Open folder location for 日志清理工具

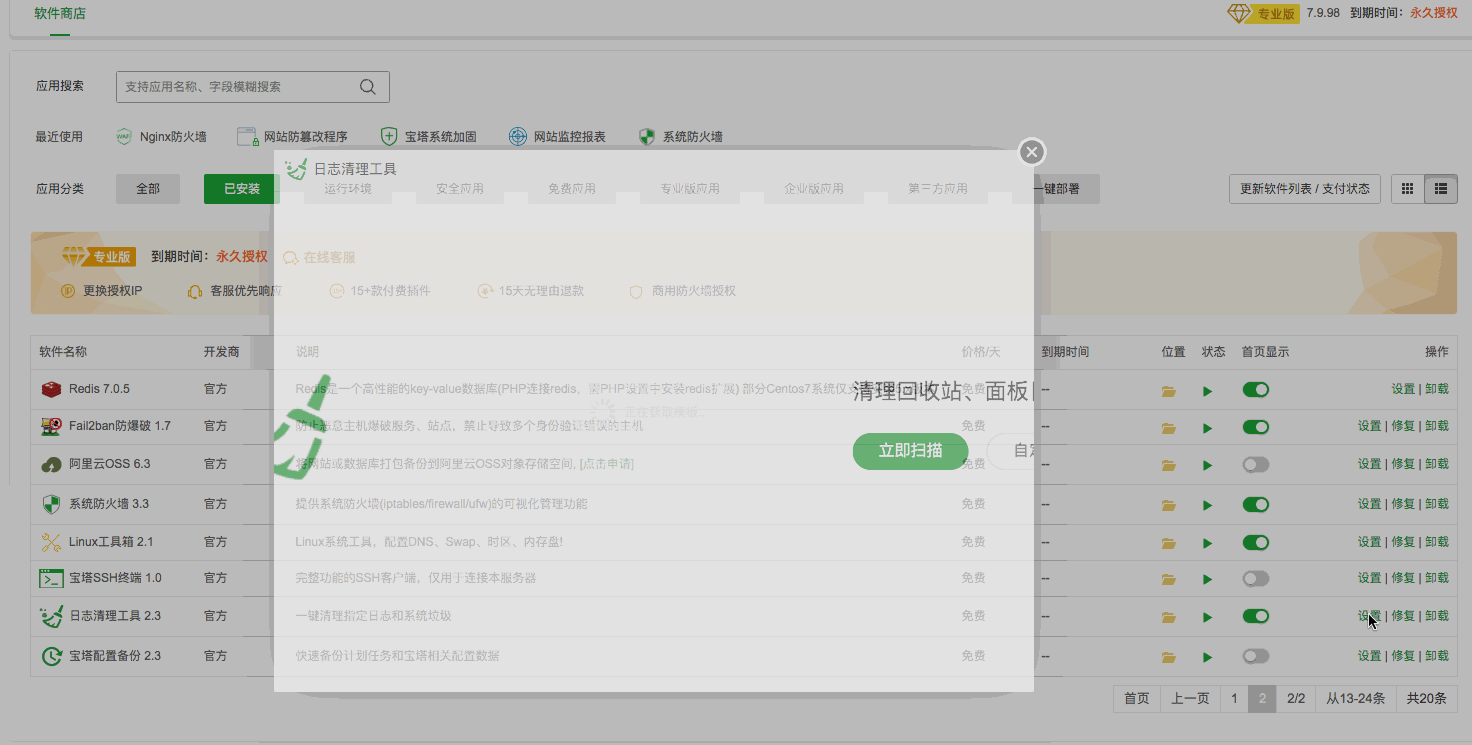pyautogui.click(x=1168, y=618)
